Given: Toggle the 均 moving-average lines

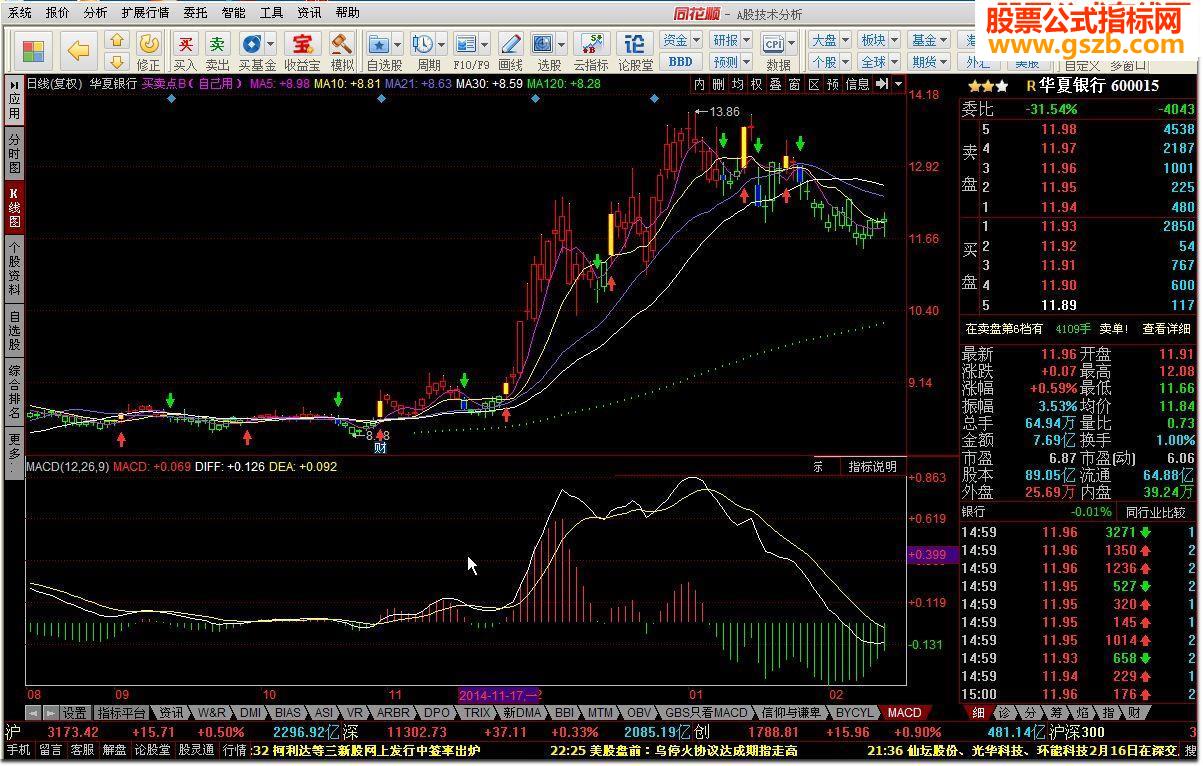Looking at the screenshot, I should [x=738, y=84].
